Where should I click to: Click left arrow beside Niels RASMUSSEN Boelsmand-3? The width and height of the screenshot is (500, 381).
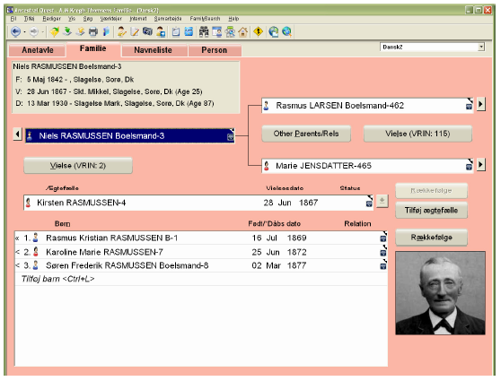17,135
